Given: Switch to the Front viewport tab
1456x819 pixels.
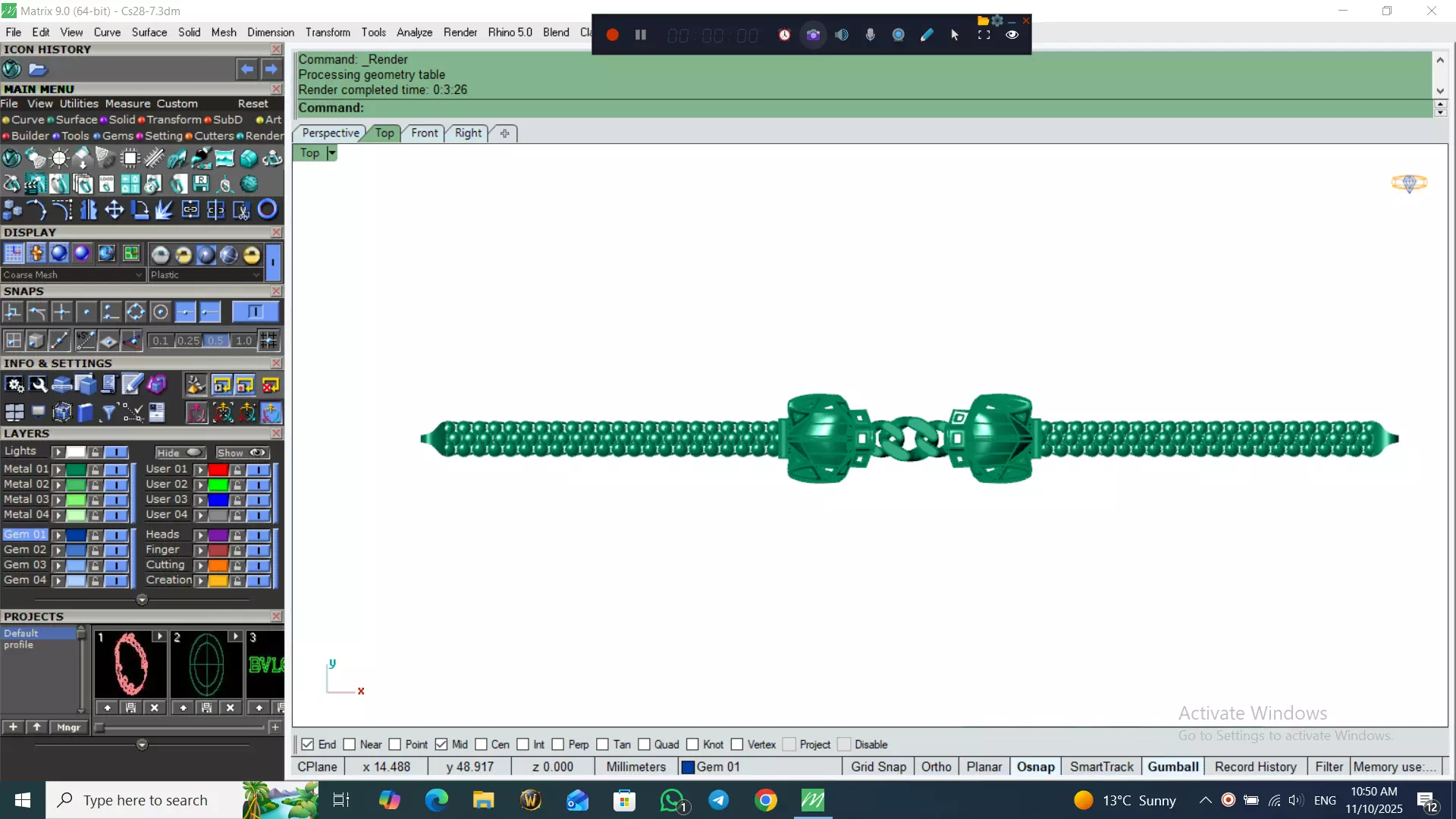Looking at the screenshot, I should (425, 133).
